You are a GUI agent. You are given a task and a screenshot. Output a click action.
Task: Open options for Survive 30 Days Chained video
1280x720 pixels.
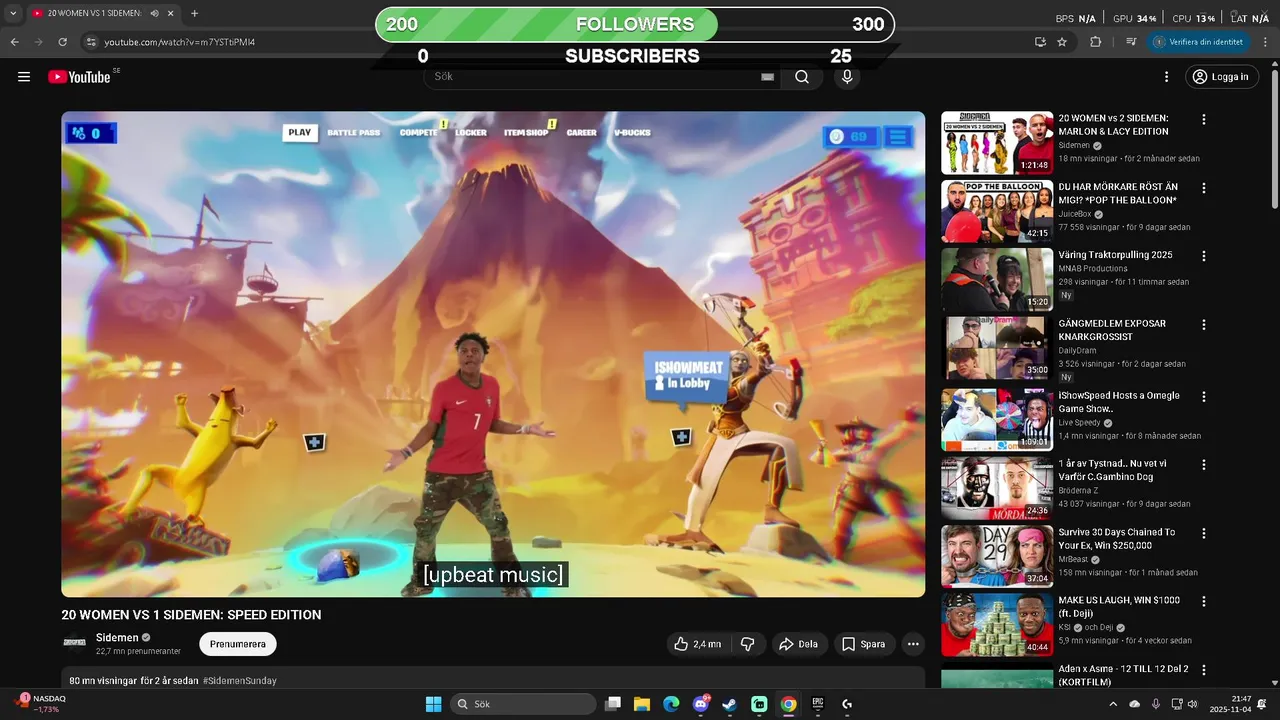coord(1204,533)
